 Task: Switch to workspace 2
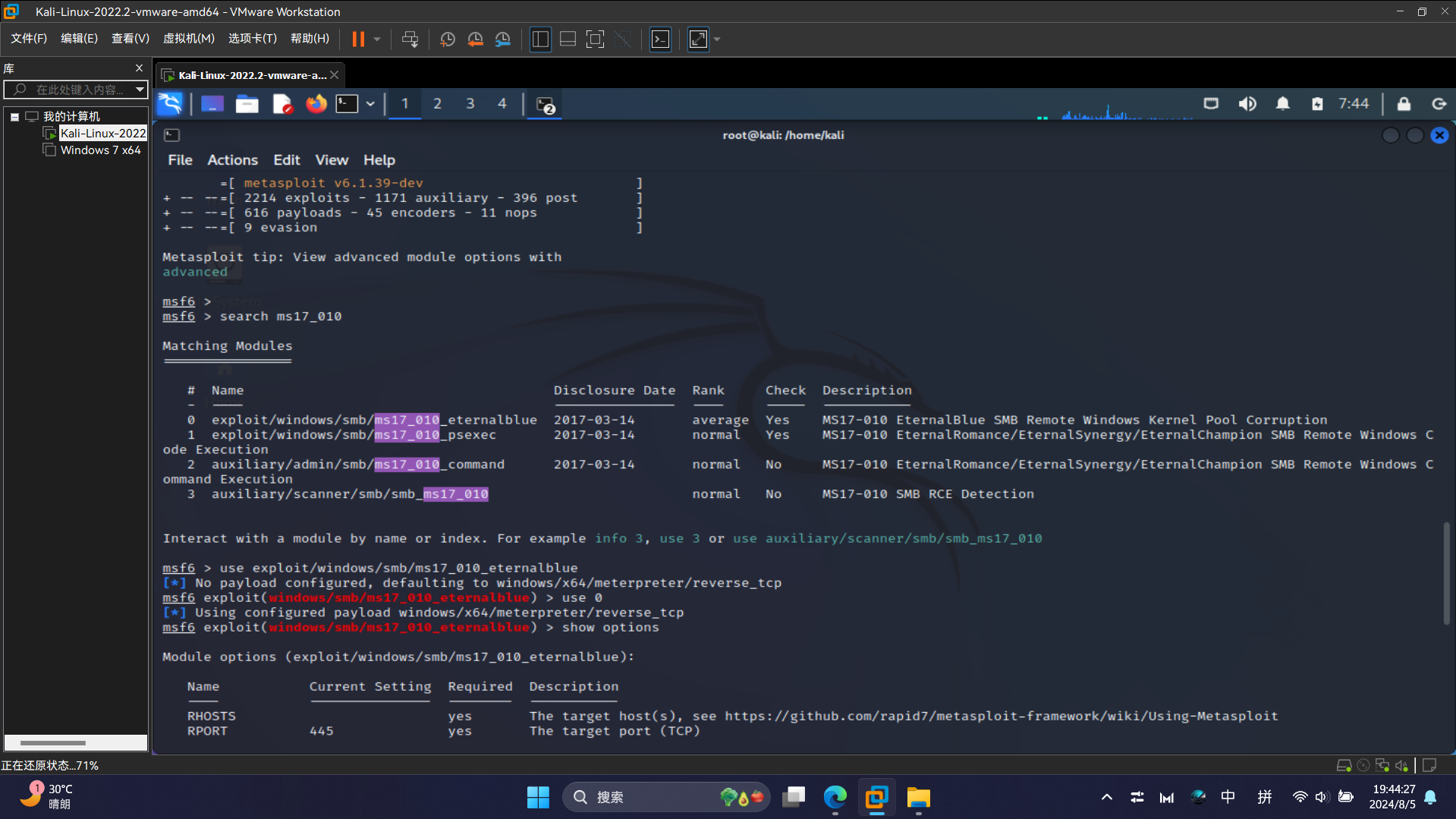click(438, 104)
